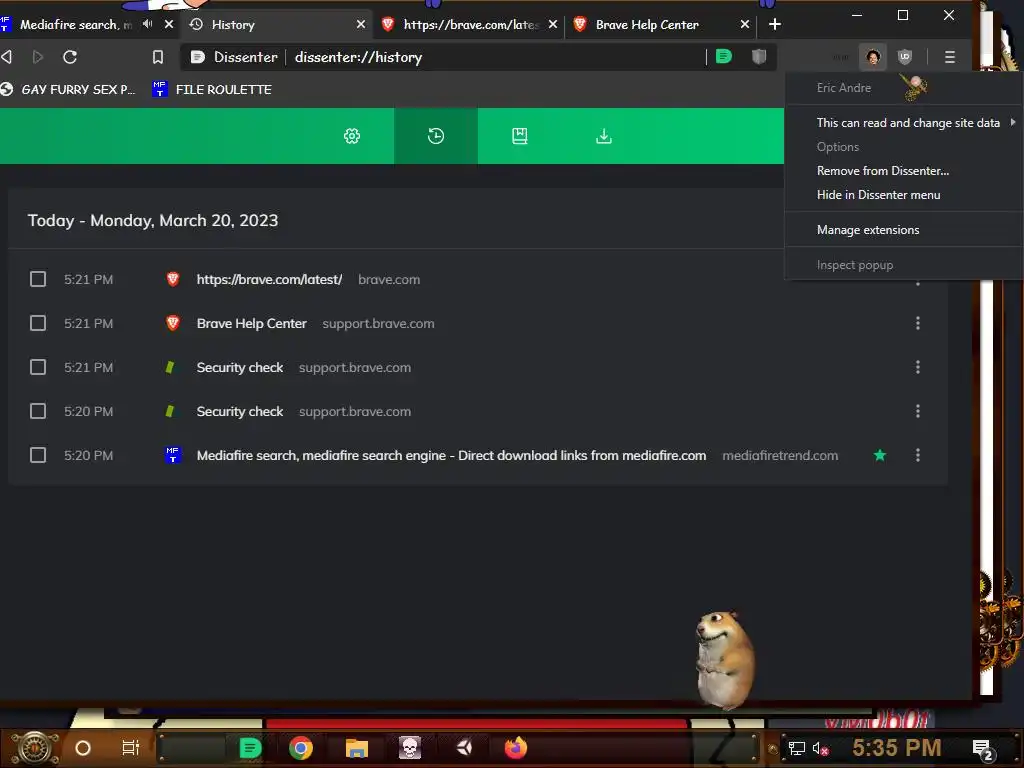This screenshot has height=768, width=1024.
Task: Open Cortana circle in taskbar
Action: tap(83, 748)
